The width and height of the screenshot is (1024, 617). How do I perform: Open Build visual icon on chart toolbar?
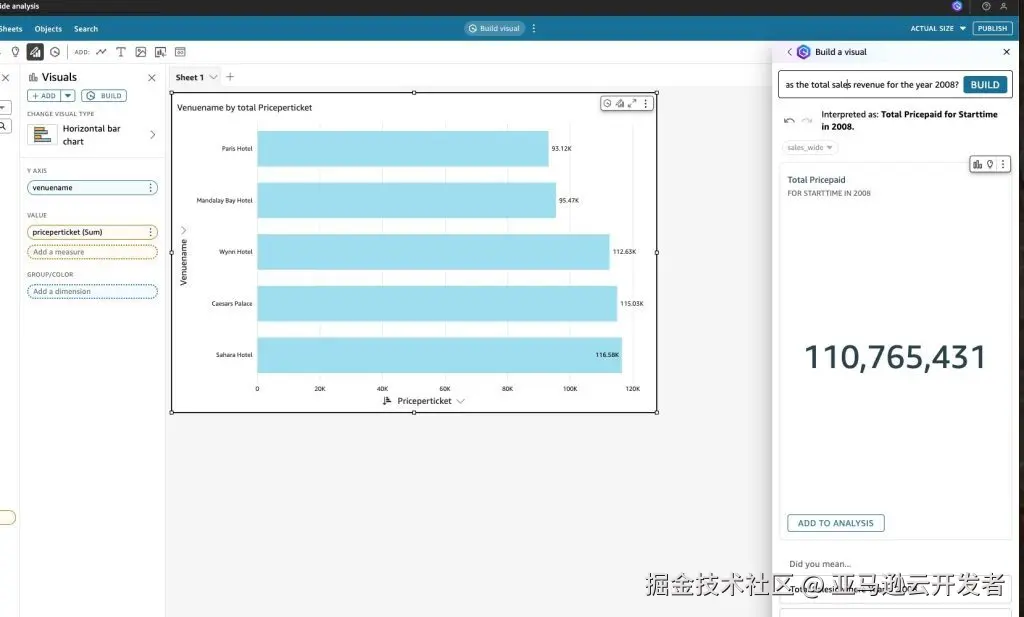(x=607, y=103)
